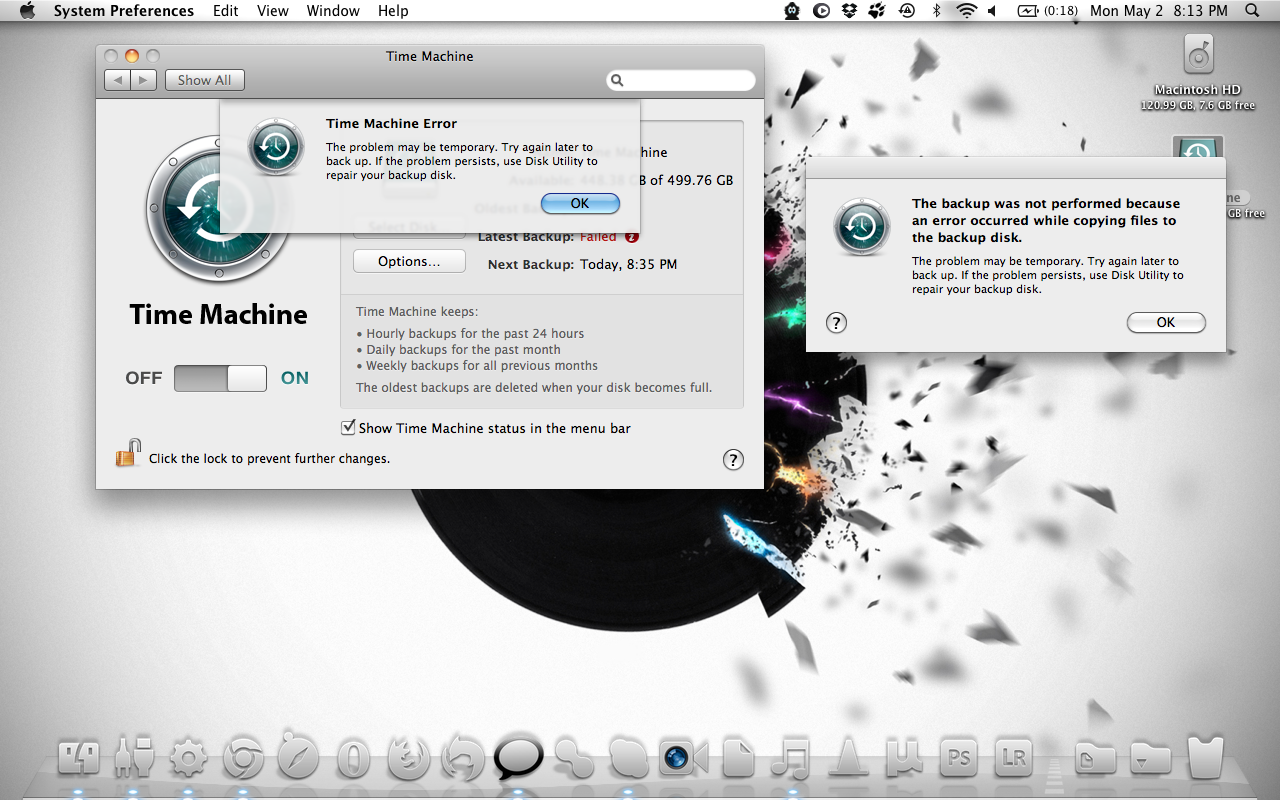Uncheck Show Time Machine status in menu bar

[348, 427]
